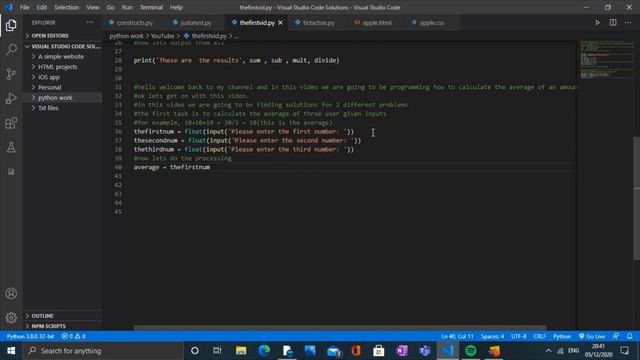Split the editor to the right
The image size is (640, 360).
pos(613,23)
